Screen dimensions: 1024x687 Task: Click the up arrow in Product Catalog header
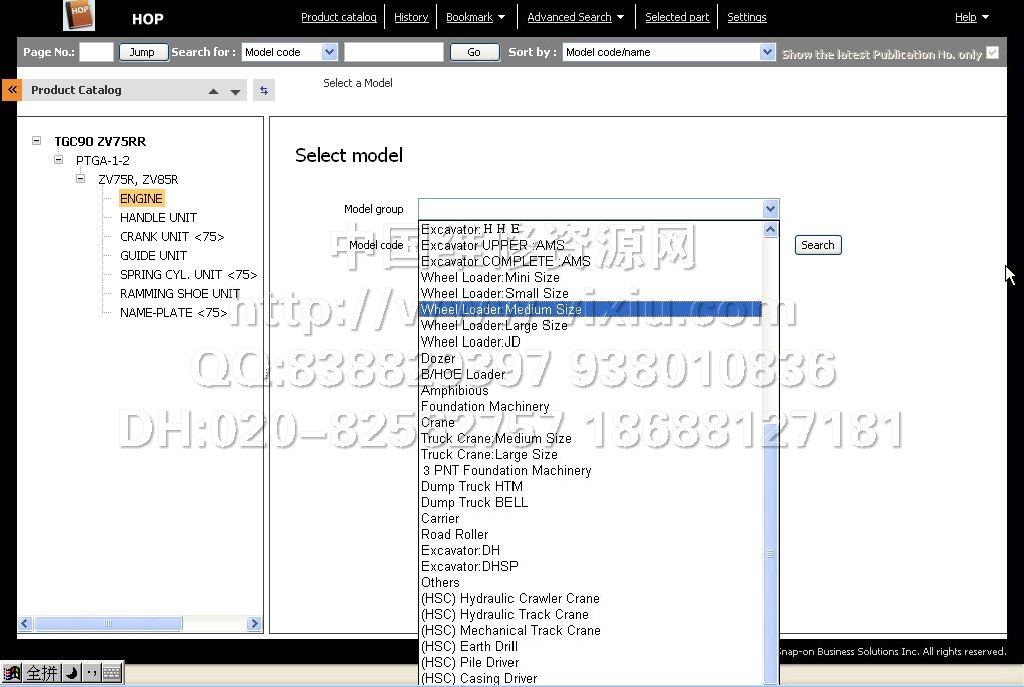[x=213, y=92]
